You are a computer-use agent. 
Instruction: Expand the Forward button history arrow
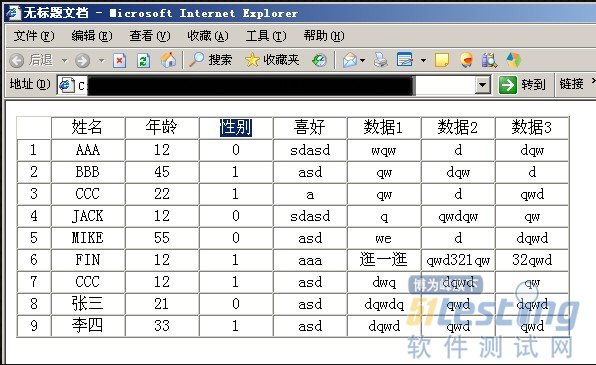(101, 60)
